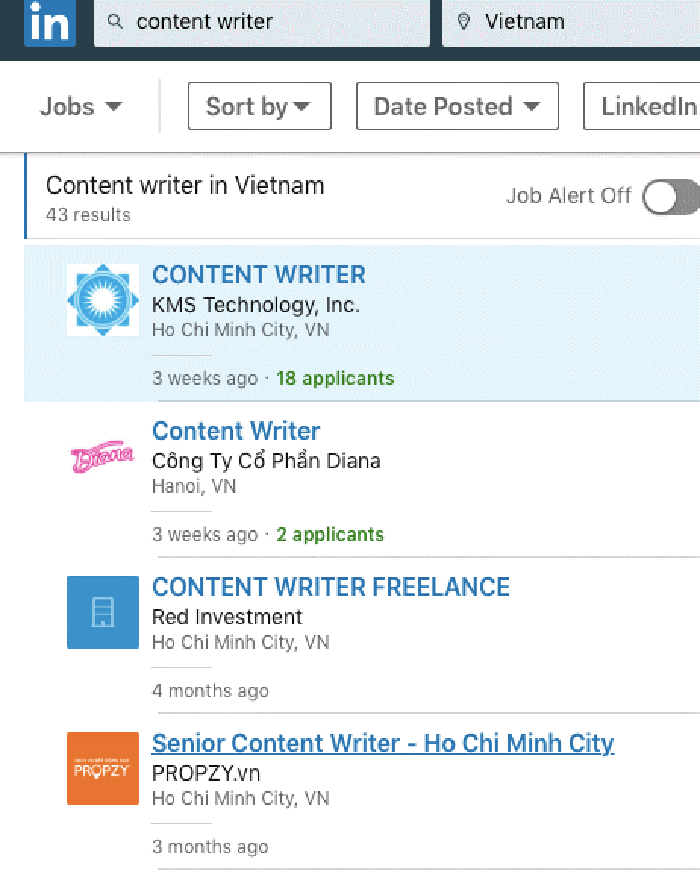Viewport: 700px width, 870px height.
Task: Open the PROPZY company logo
Action: point(103,768)
